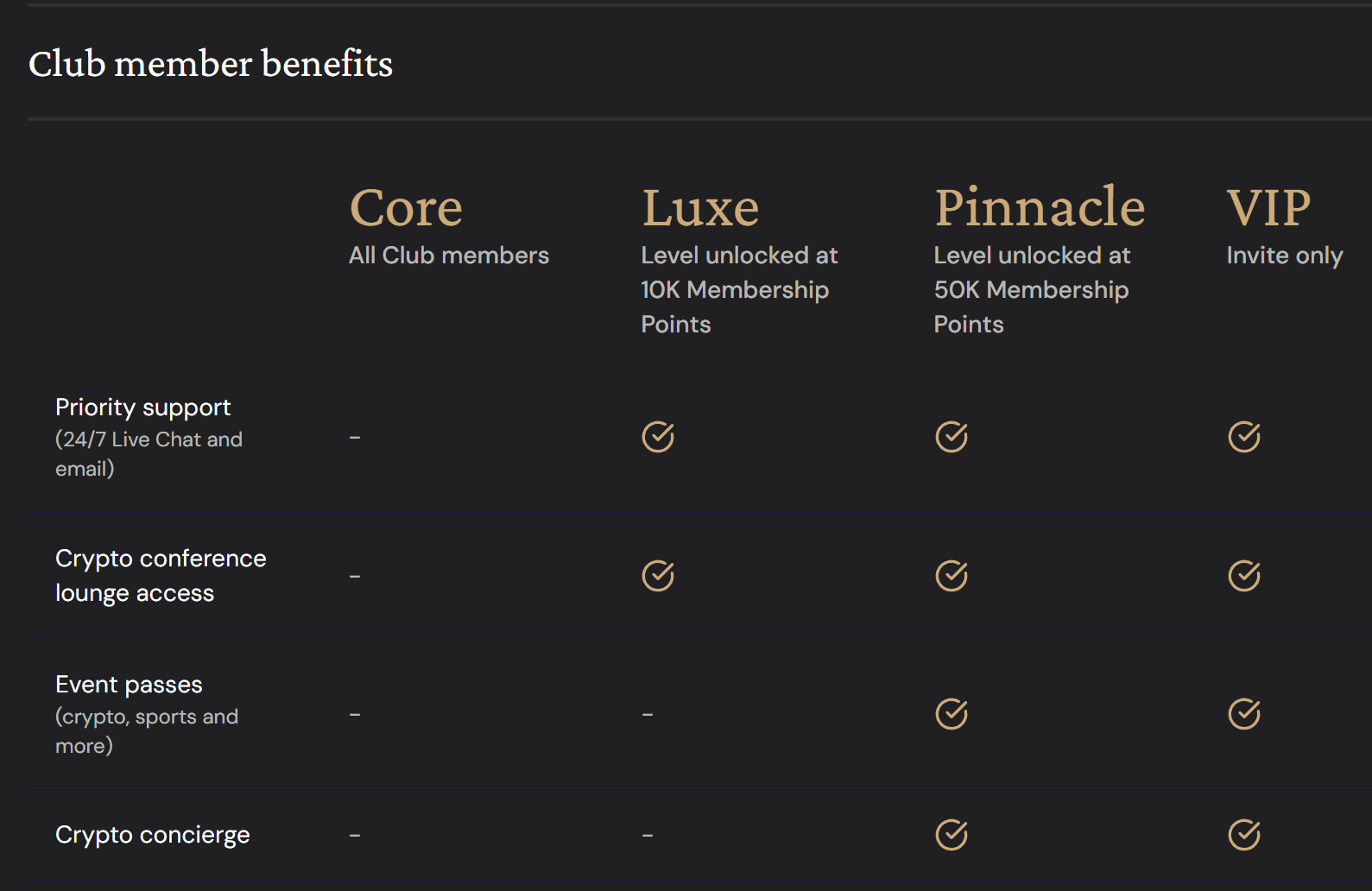Select the Core tier heading
Viewport: 1372px width, 891px height.
tap(406, 208)
